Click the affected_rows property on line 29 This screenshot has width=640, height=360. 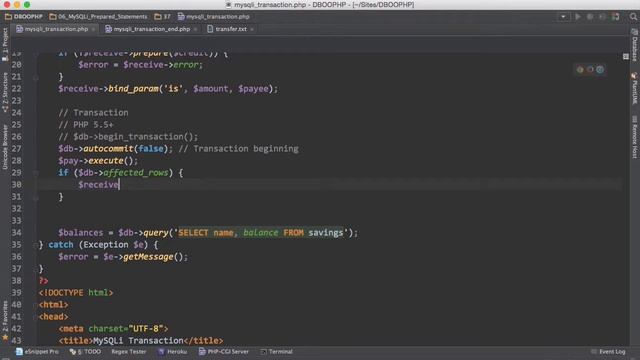click(136, 173)
